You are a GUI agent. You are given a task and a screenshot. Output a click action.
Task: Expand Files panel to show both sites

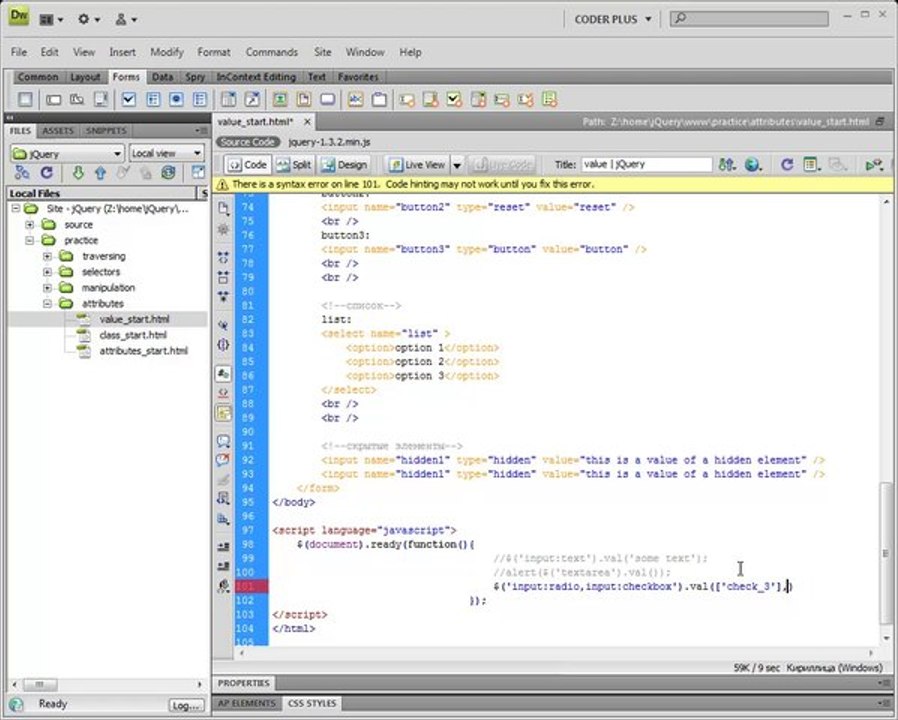(x=198, y=172)
